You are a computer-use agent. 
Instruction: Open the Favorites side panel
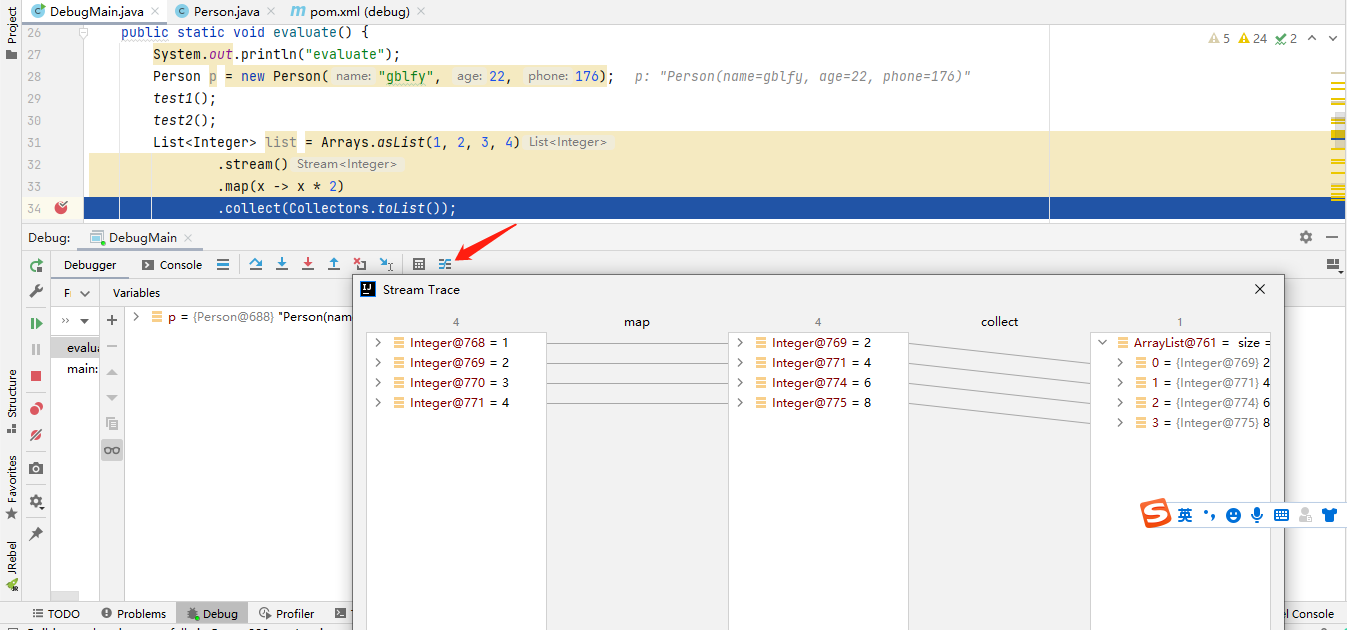[11, 487]
